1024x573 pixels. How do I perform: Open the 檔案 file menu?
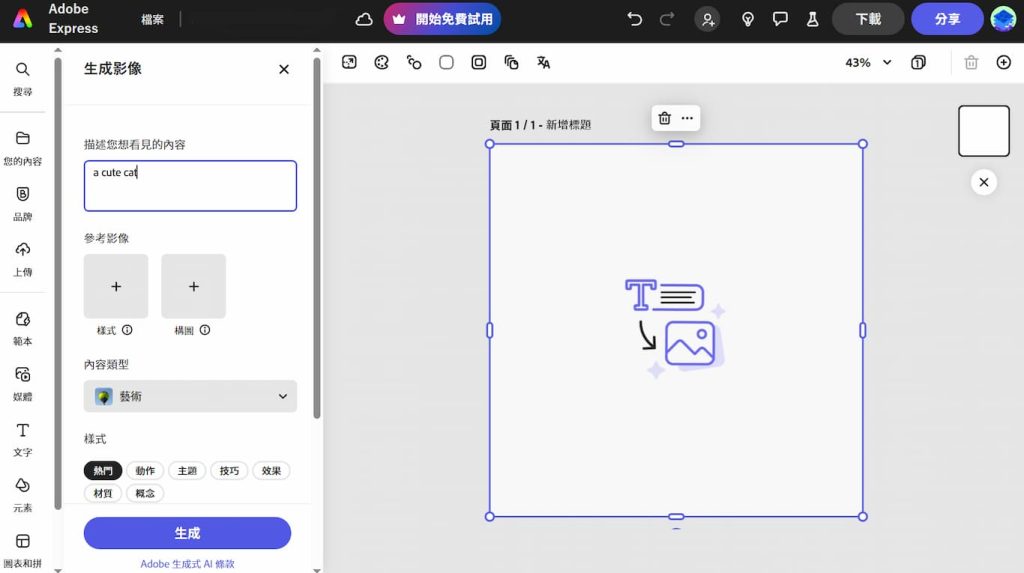click(152, 20)
